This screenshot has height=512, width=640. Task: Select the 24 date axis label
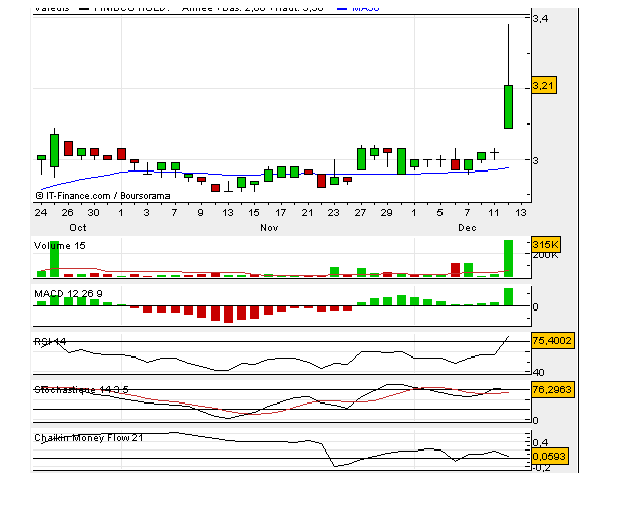40,213
